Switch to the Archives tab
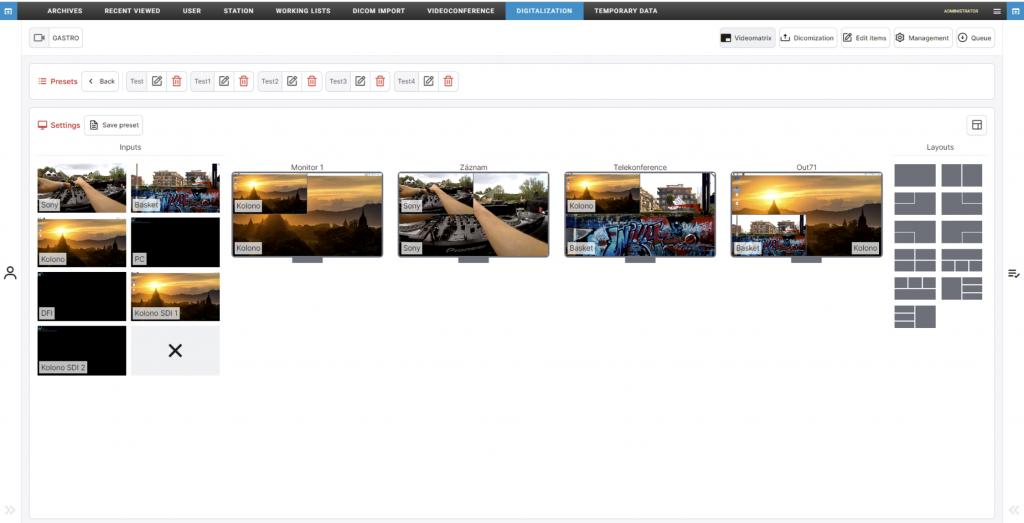 point(65,11)
